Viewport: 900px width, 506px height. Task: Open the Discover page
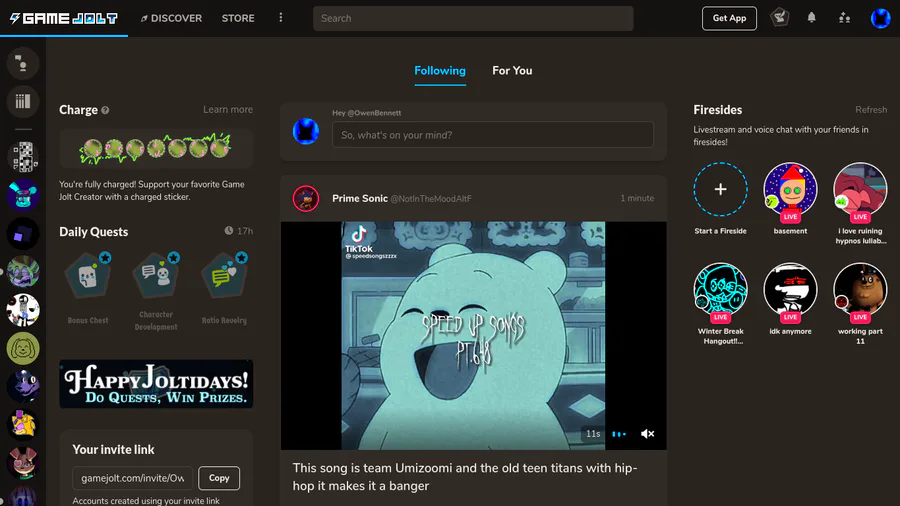(171, 18)
